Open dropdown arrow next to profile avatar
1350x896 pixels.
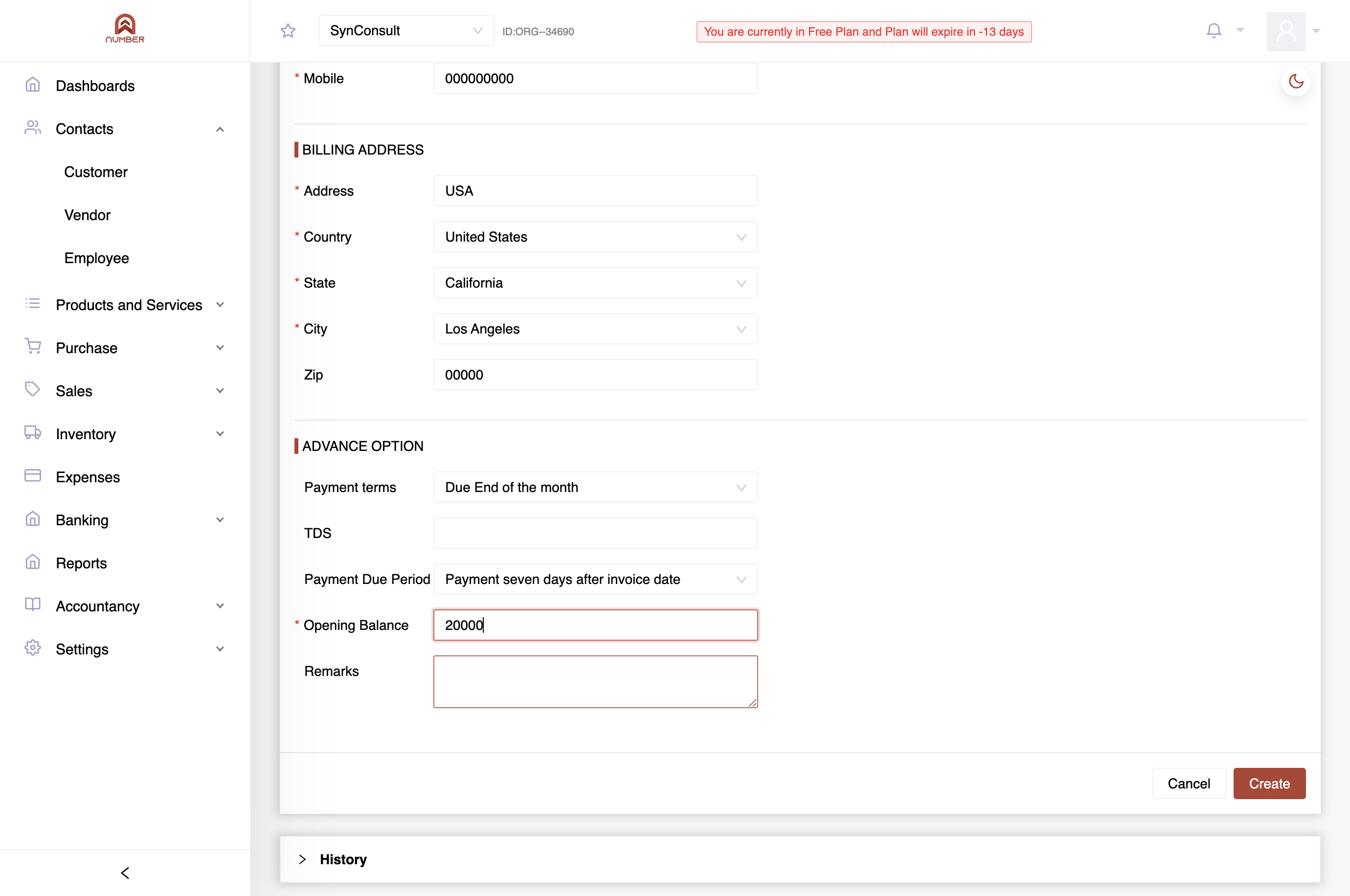[x=1316, y=31]
